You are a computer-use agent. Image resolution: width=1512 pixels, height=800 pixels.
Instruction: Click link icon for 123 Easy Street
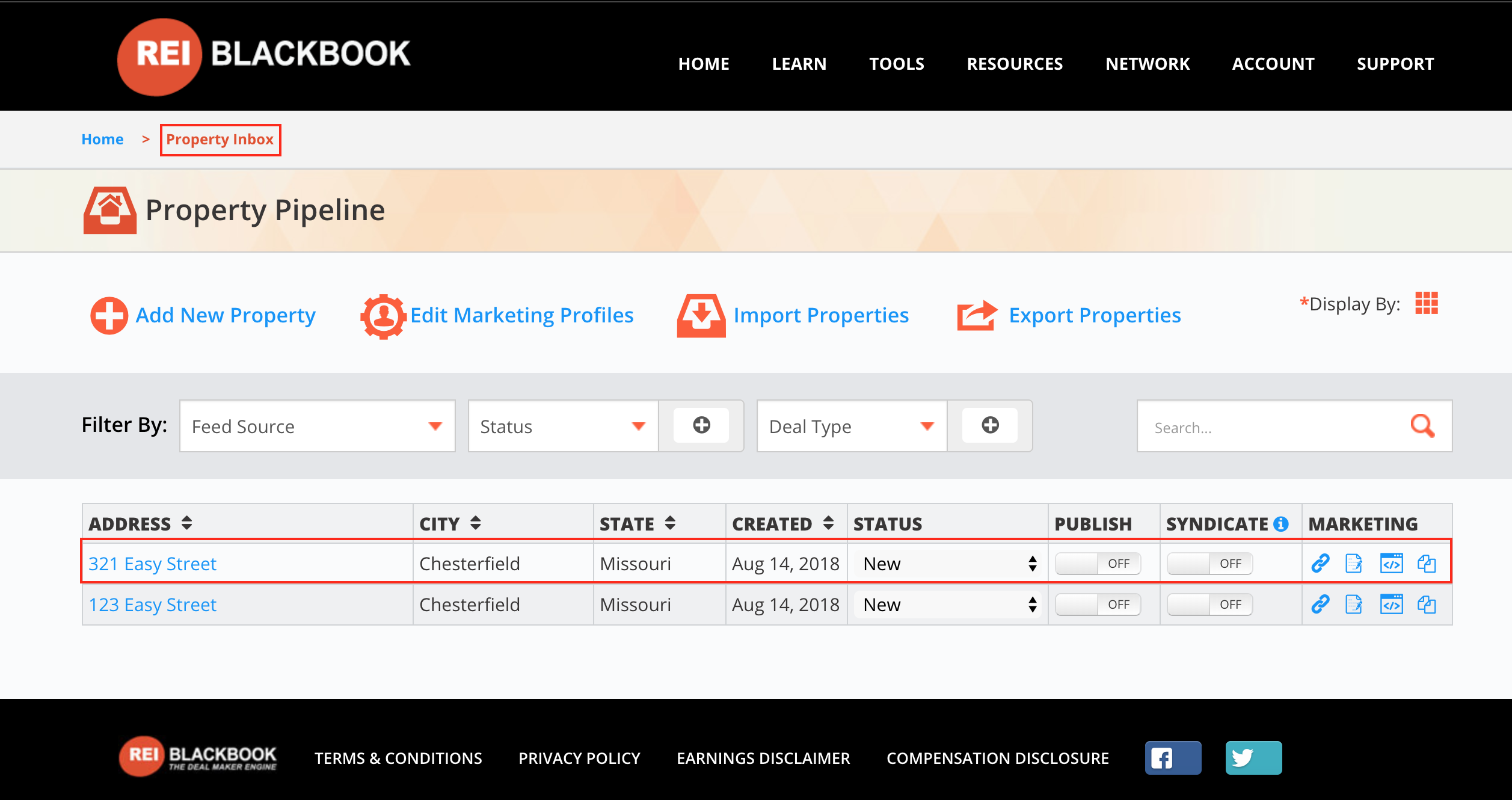pos(1320,605)
